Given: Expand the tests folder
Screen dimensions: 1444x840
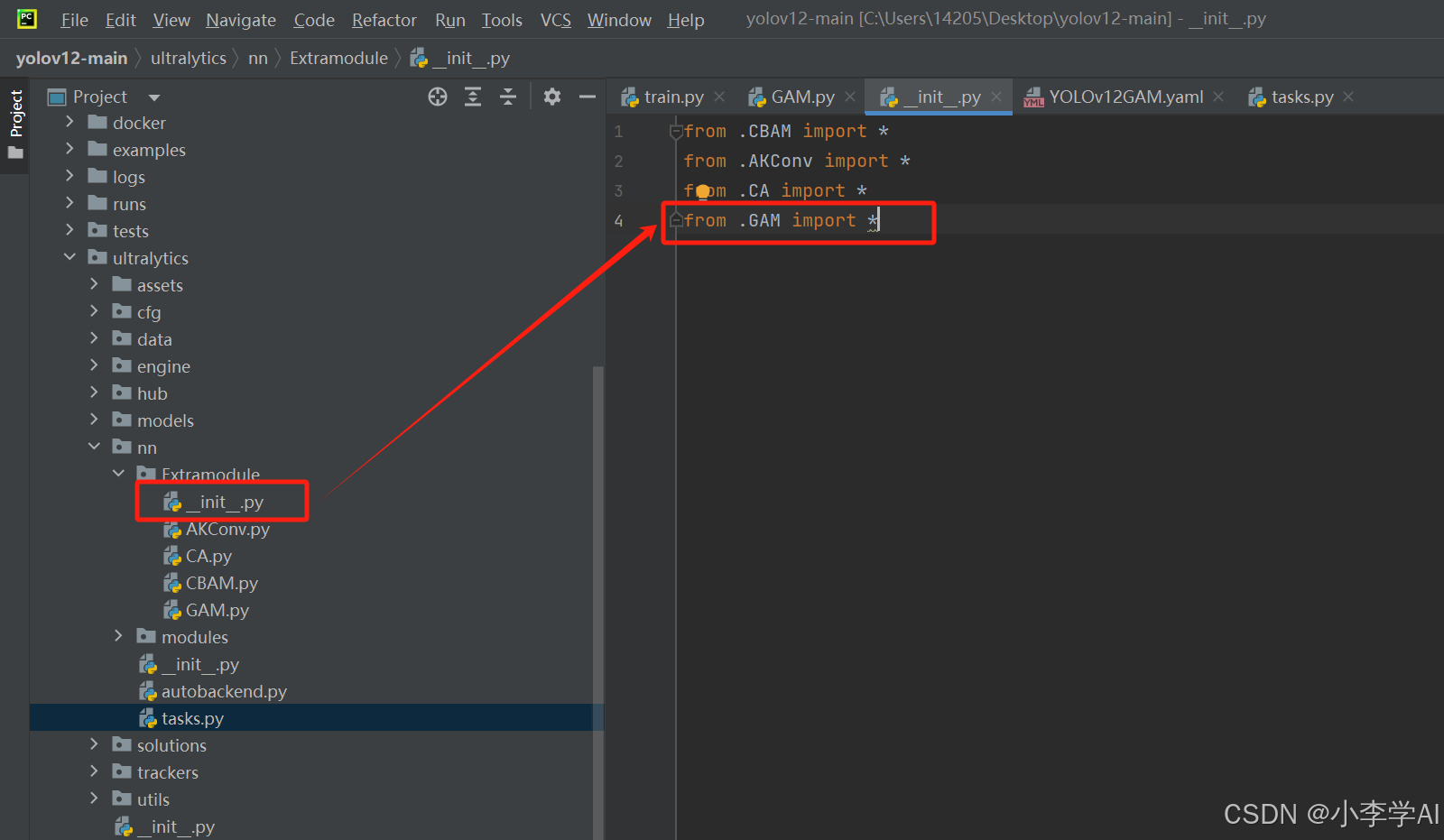Looking at the screenshot, I should tap(69, 230).
